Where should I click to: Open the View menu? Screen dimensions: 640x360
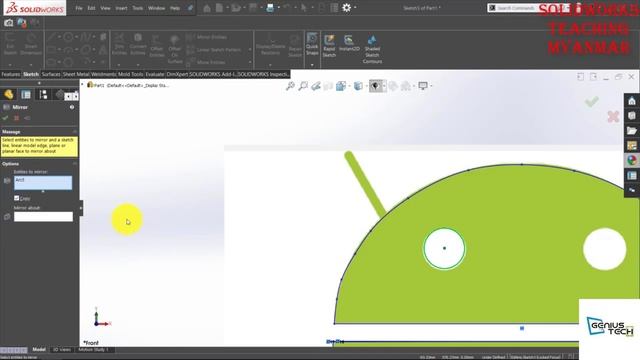pos(105,8)
